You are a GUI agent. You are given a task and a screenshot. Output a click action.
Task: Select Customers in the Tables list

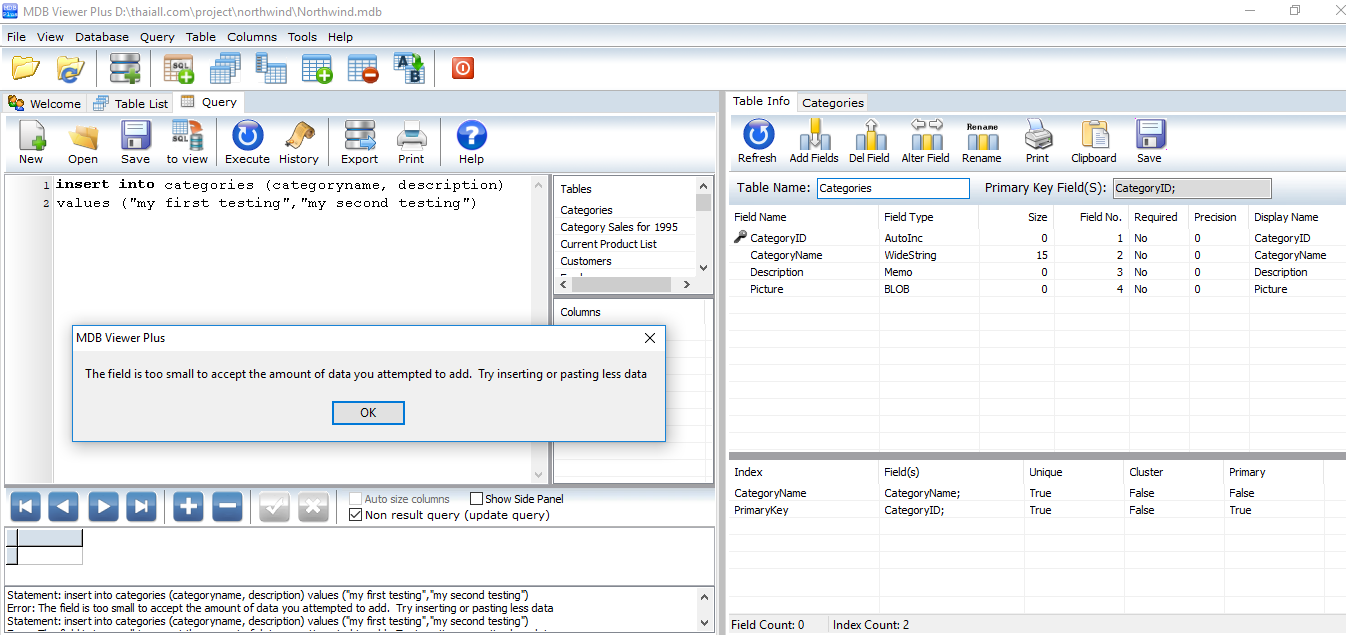point(586,261)
